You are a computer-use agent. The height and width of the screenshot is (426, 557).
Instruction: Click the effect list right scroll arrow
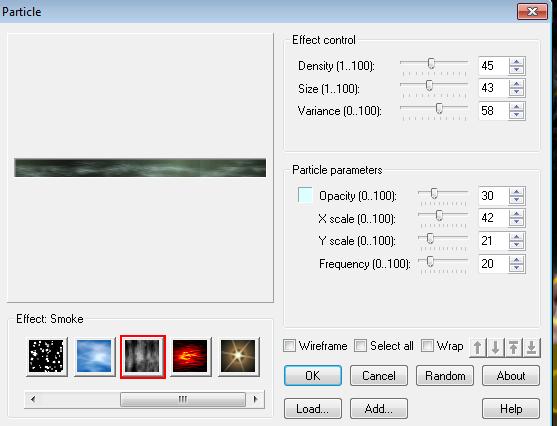tap(255, 399)
